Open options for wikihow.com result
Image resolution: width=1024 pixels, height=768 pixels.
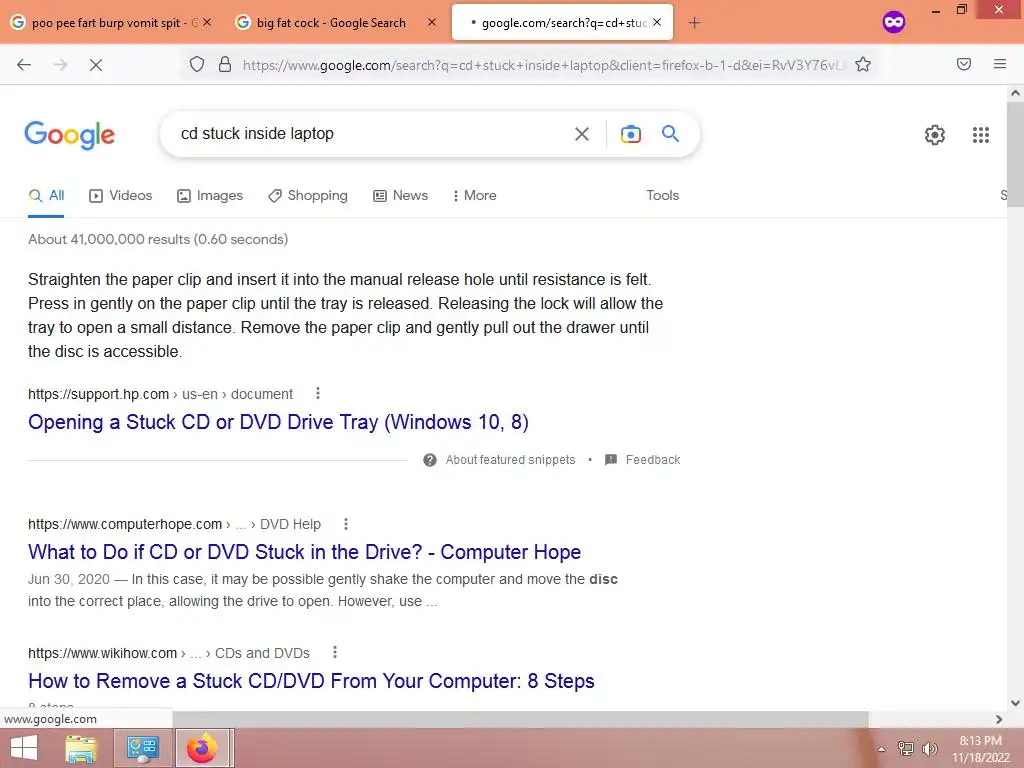pos(334,652)
